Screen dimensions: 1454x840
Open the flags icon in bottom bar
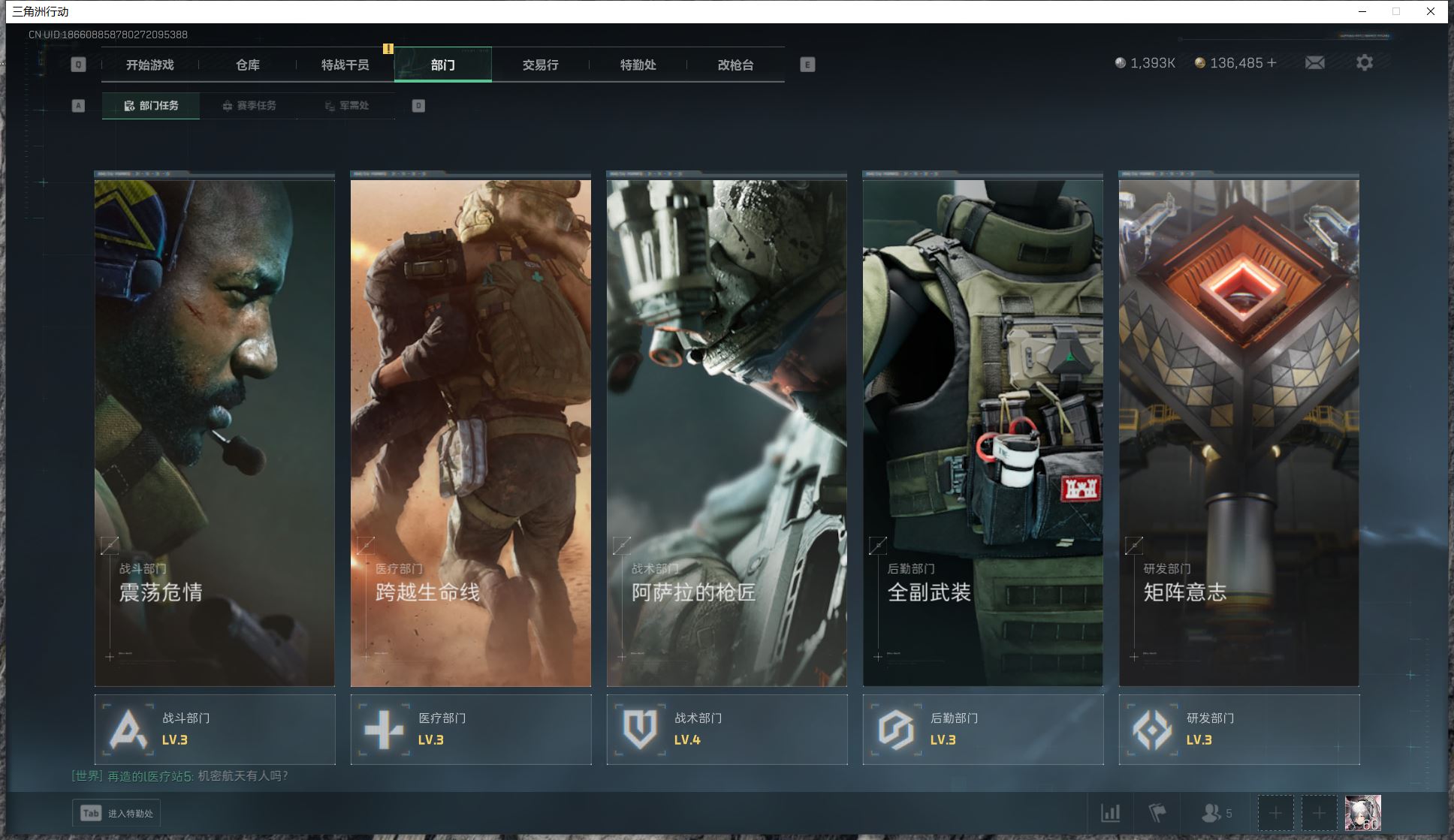[x=1157, y=812]
